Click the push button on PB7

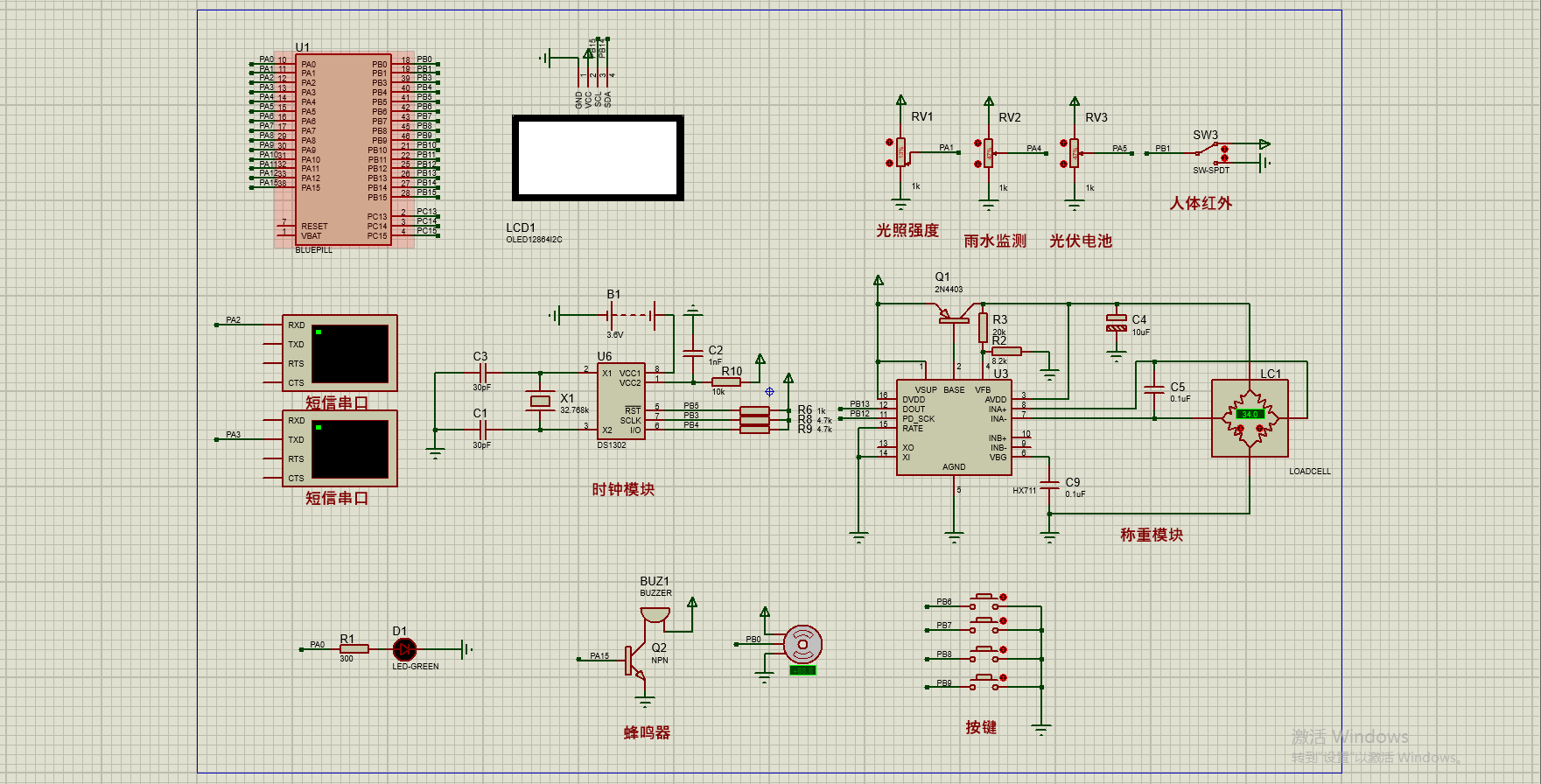point(985,626)
